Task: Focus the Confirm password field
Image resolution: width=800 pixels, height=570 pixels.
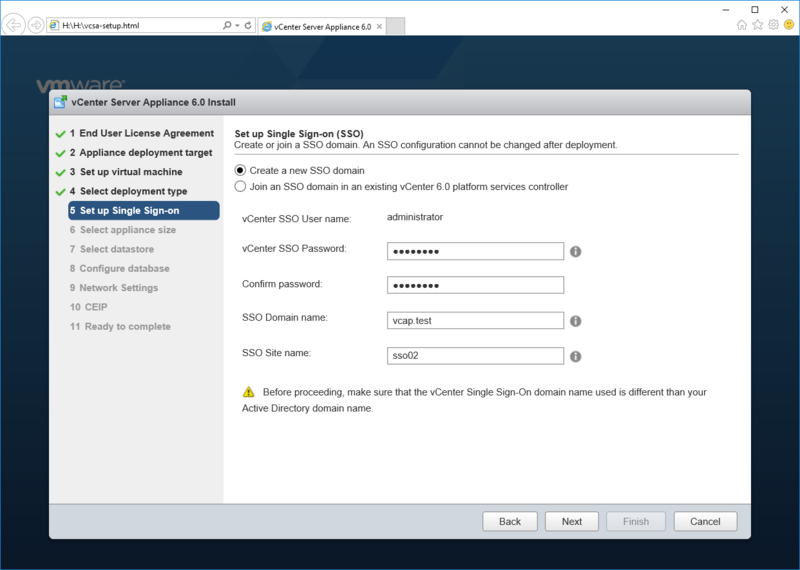Action: coord(476,285)
